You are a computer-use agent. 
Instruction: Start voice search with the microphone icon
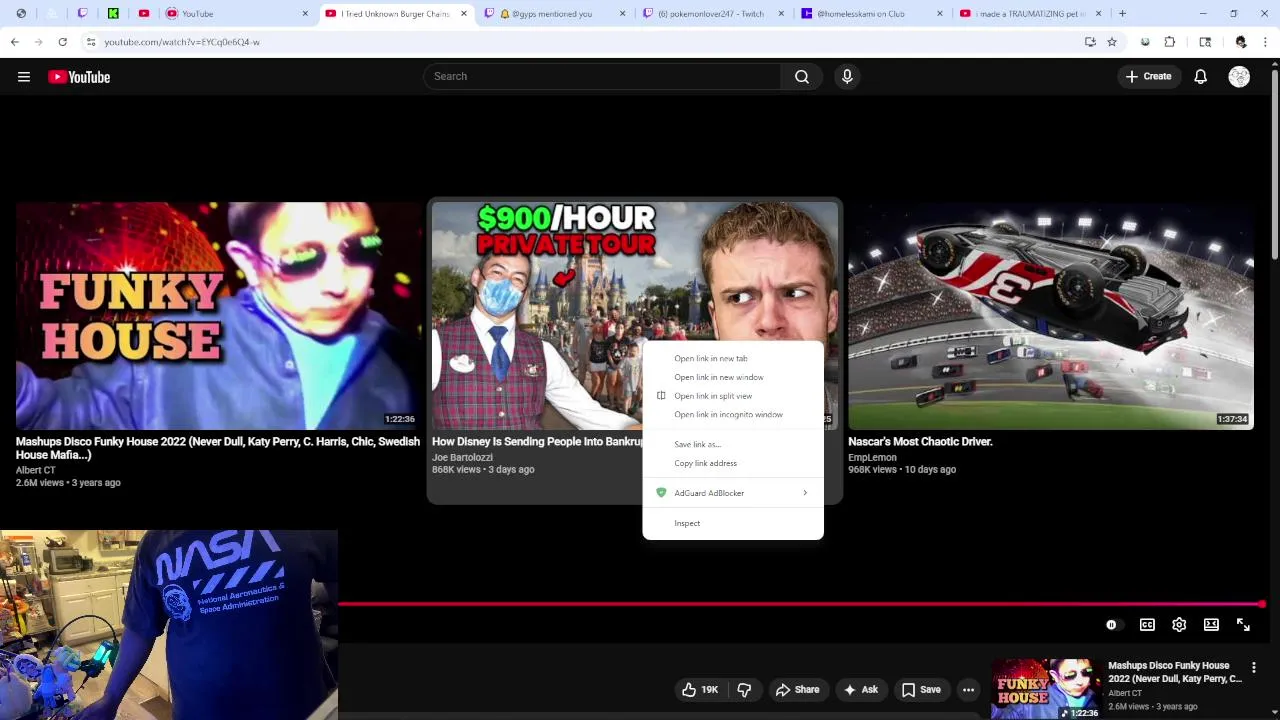(847, 77)
